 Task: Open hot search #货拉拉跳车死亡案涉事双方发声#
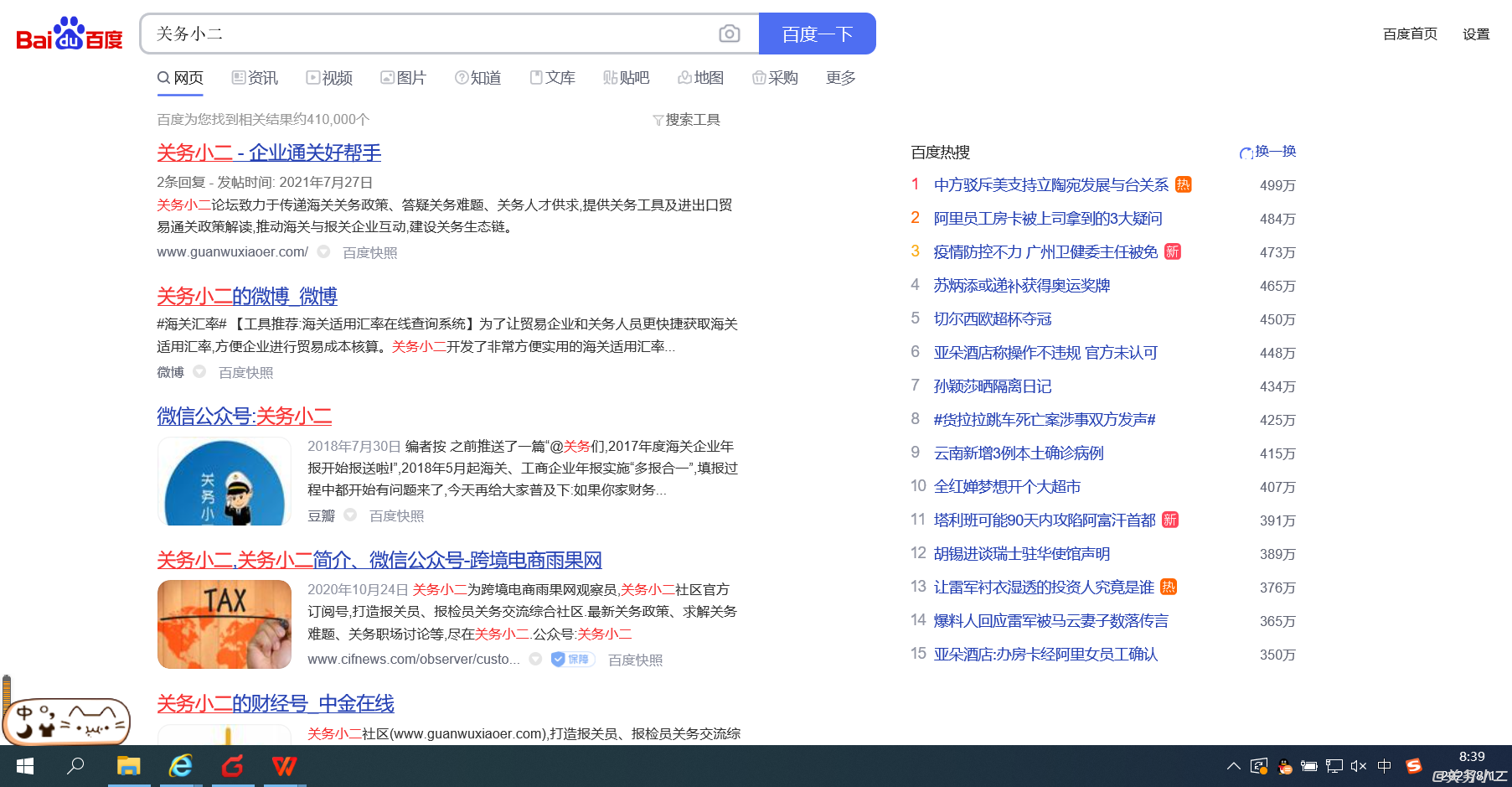tap(1045, 419)
